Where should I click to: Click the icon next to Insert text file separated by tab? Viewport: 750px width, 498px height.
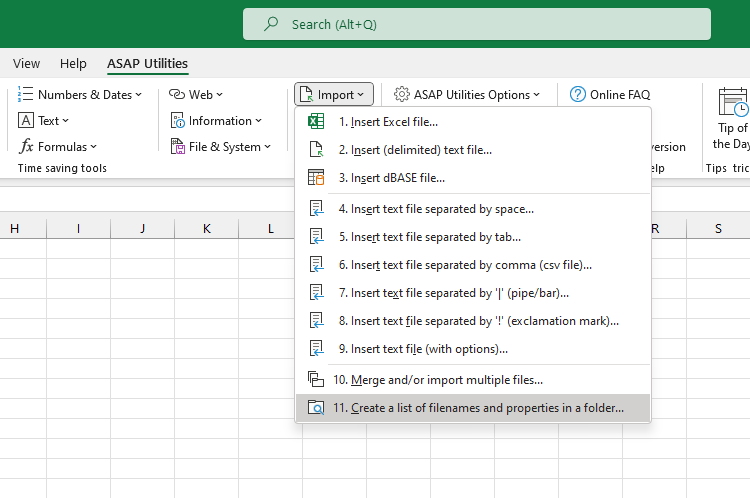coord(316,236)
